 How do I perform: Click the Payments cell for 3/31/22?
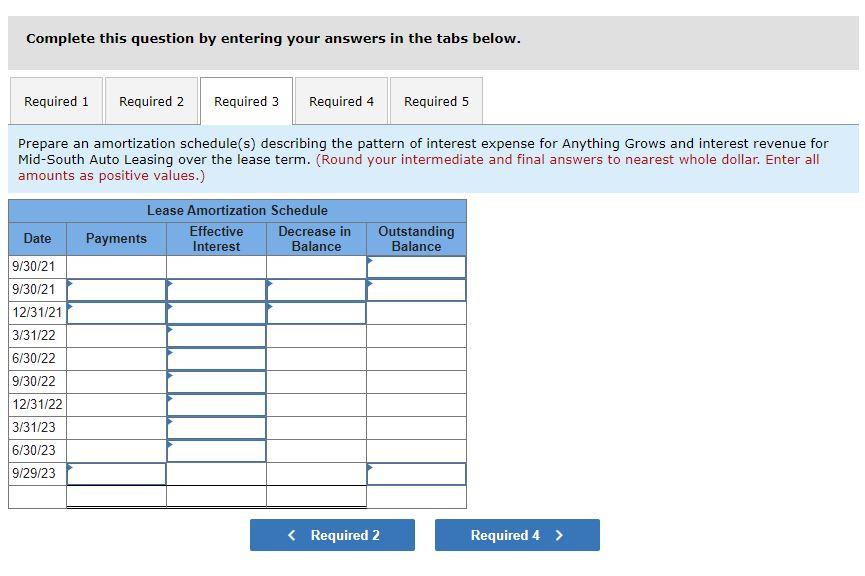[x=116, y=335]
